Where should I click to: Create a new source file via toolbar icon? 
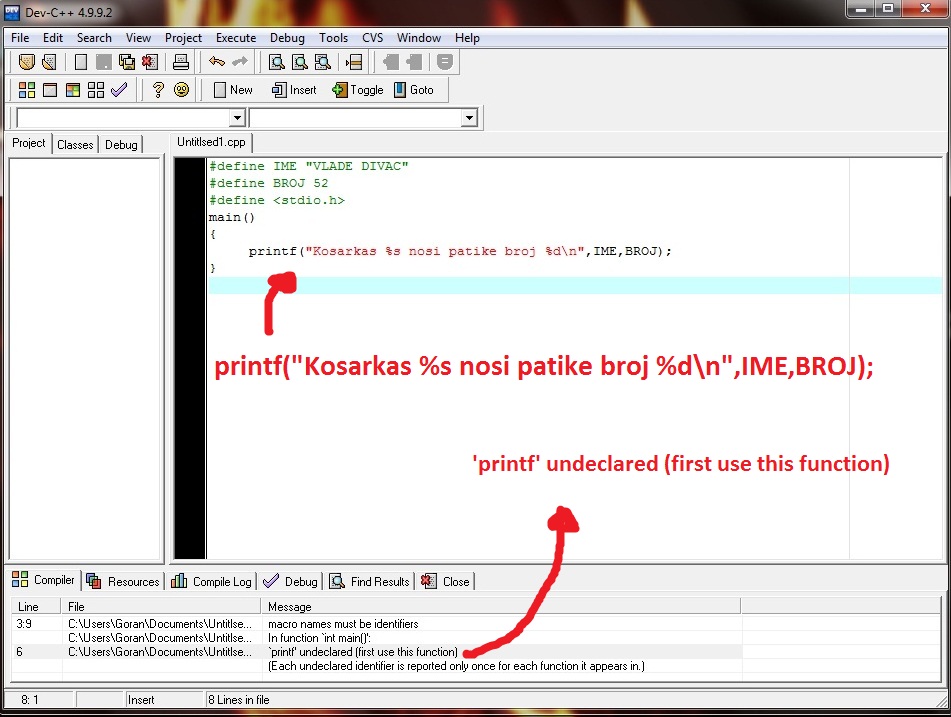click(x=81, y=62)
